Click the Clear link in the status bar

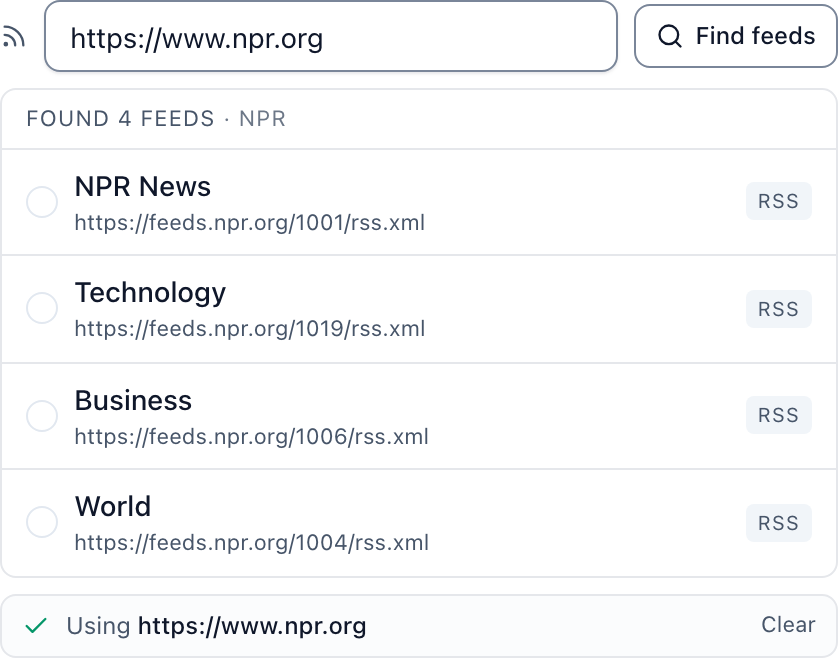[788, 624]
